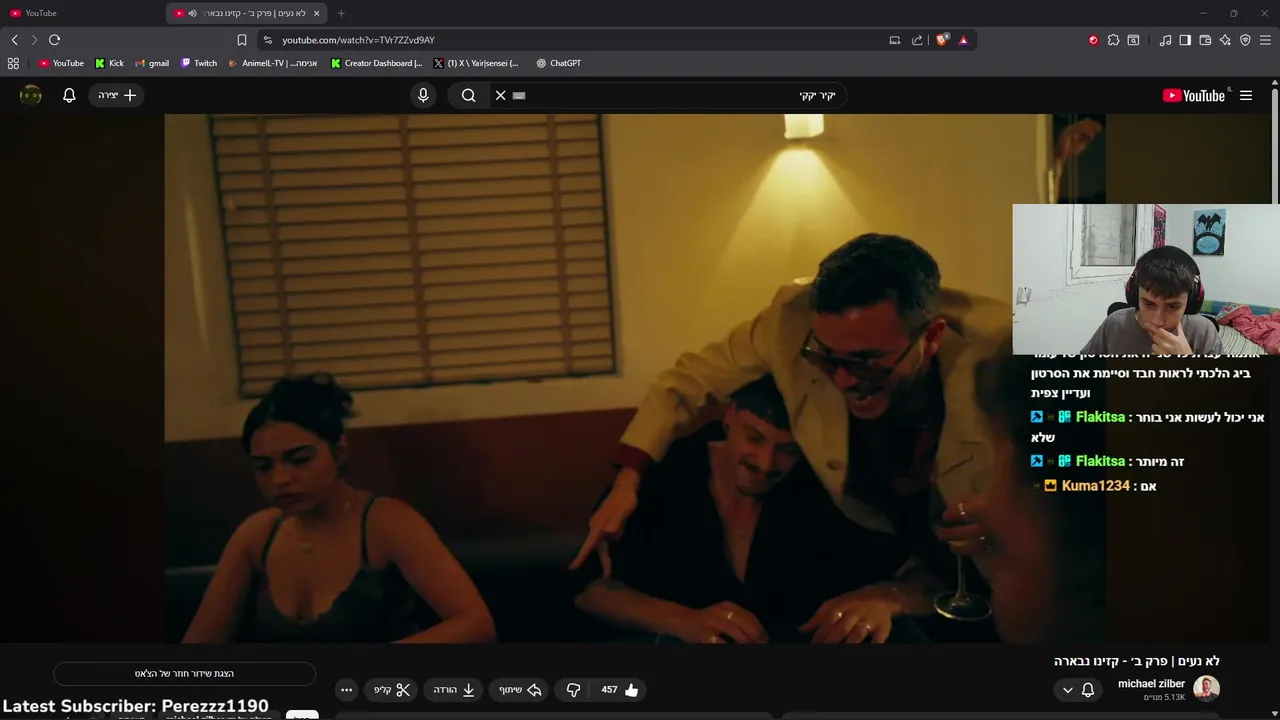This screenshot has width=1280, height=720.
Task: Click the red recording extension icon
Action: (1093, 40)
